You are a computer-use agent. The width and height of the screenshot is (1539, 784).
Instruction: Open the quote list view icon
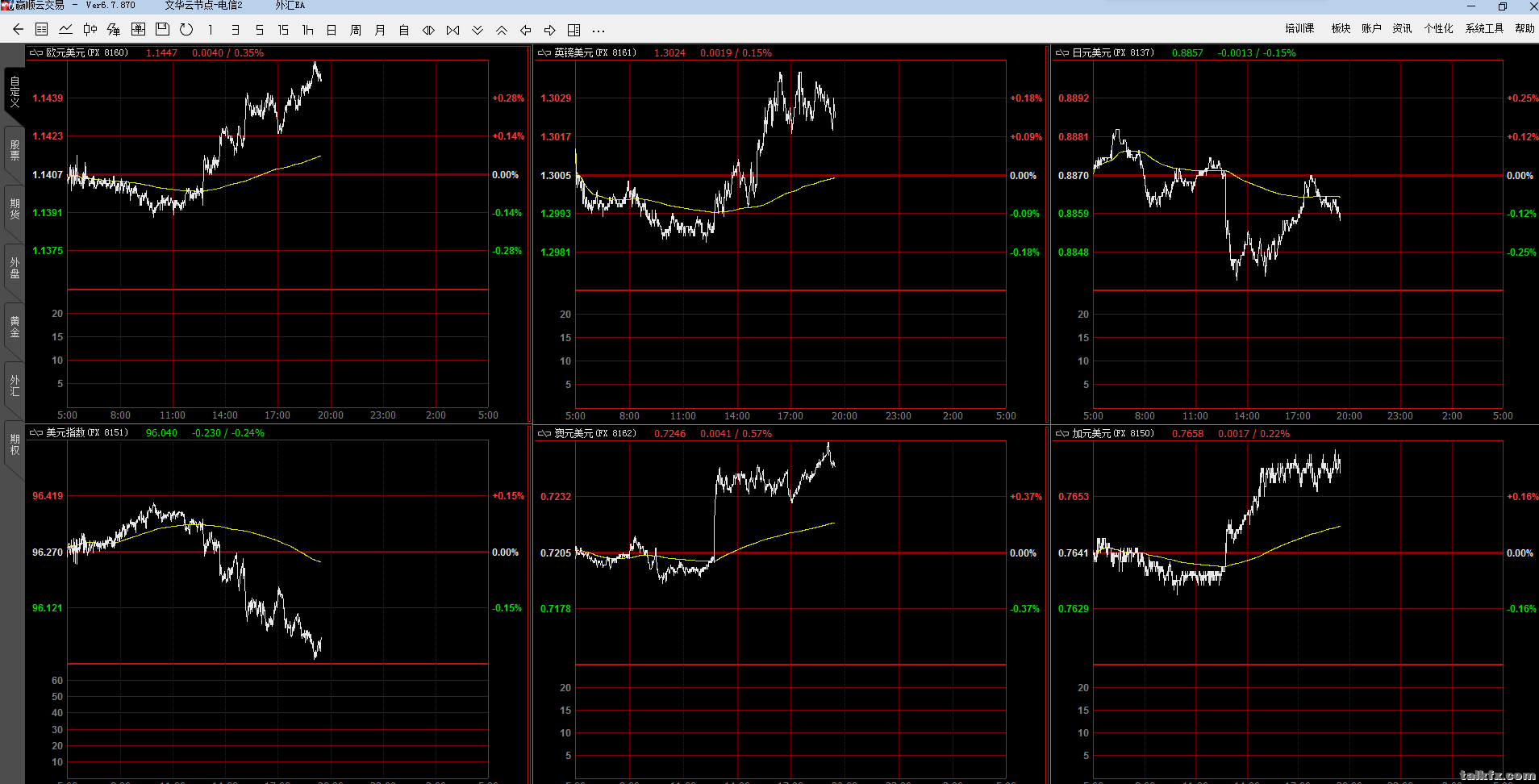pyautogui.click(x=42, y=30)
